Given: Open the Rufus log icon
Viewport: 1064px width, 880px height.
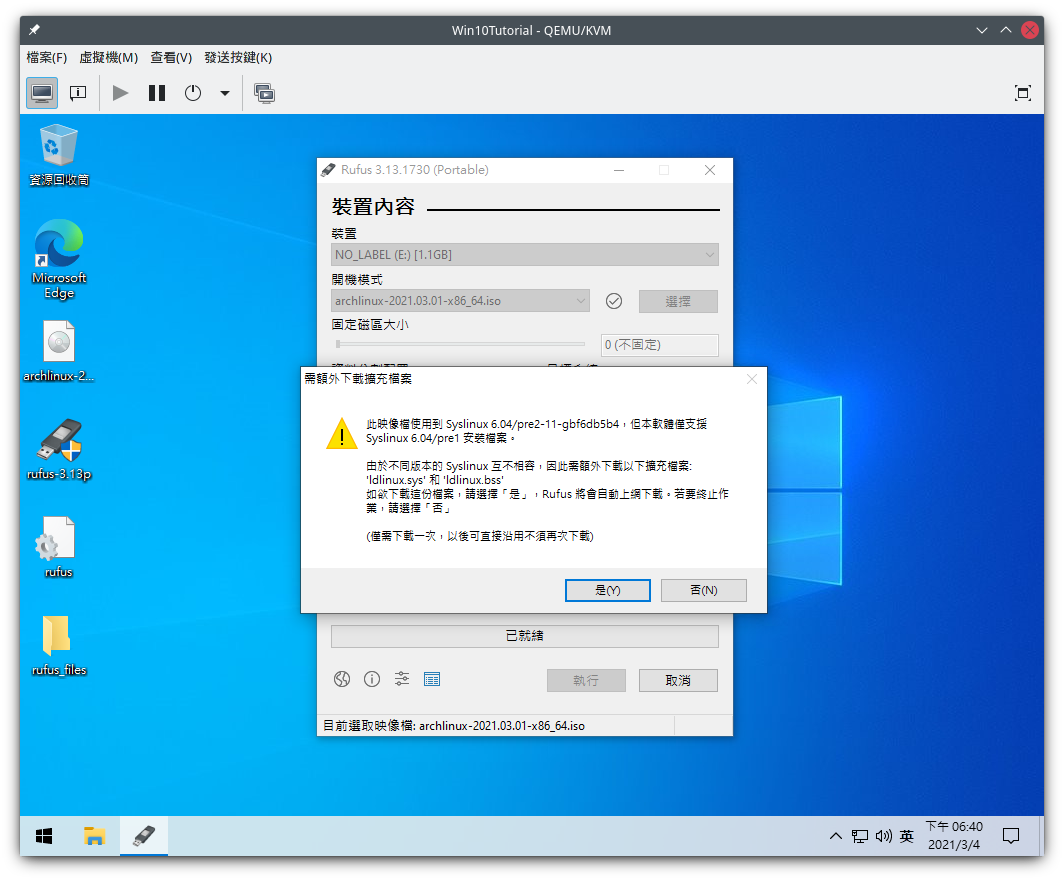Looking at the screenshot, I should pyautogui.click(x=432, y=679).
